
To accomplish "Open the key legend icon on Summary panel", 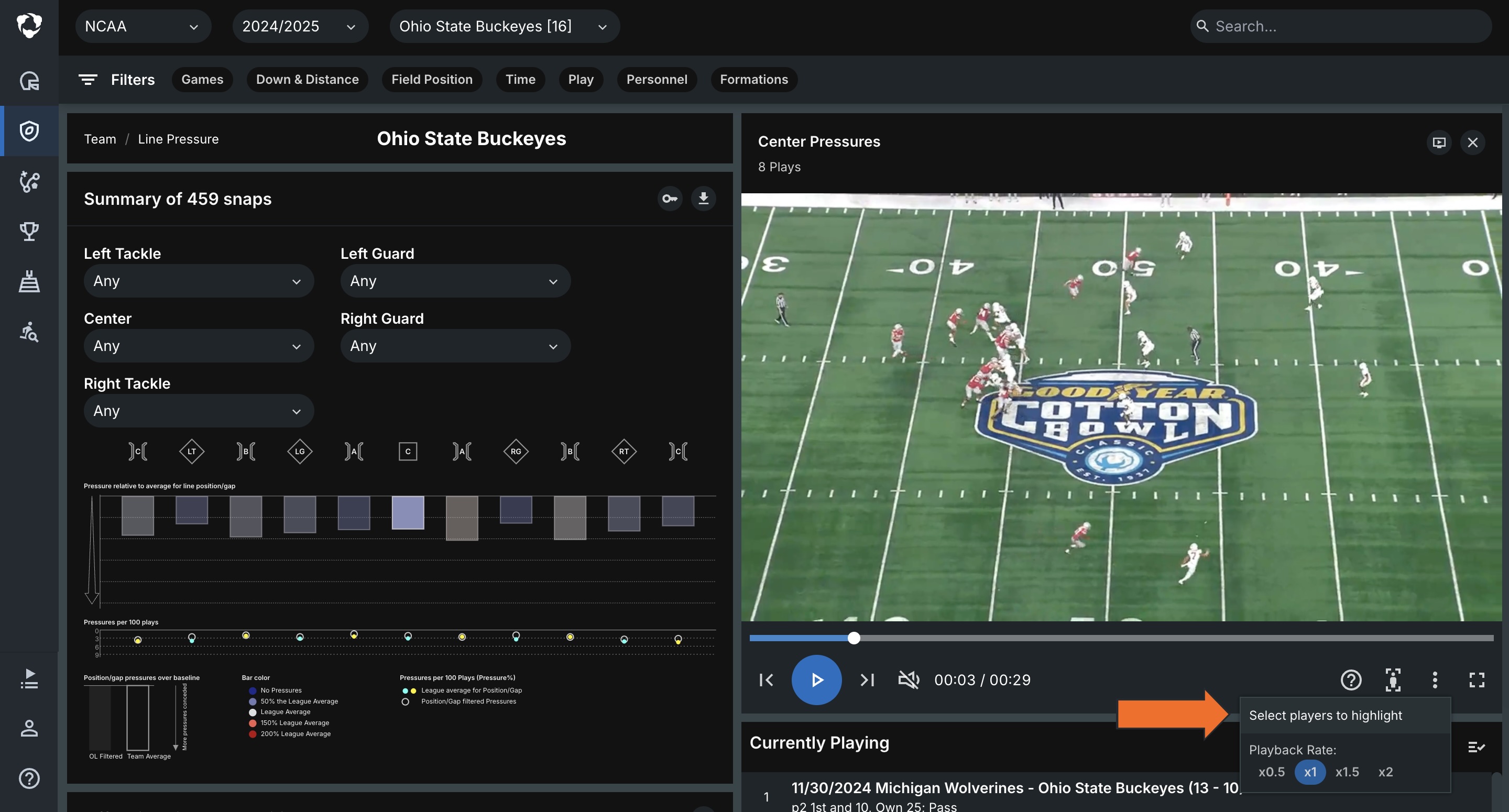I will click(x=670, y=199).
